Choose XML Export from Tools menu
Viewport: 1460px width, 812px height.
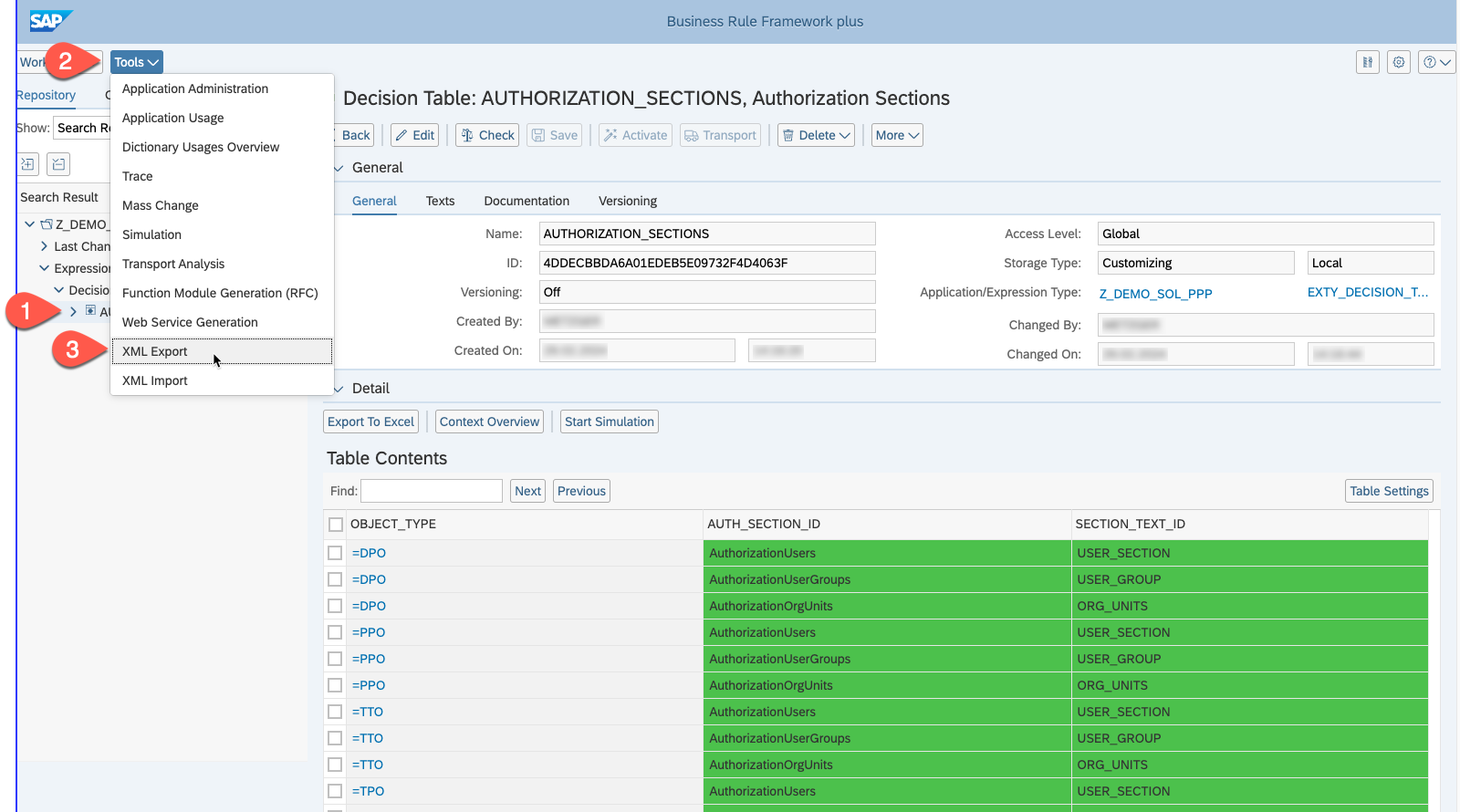coord(155,351)
